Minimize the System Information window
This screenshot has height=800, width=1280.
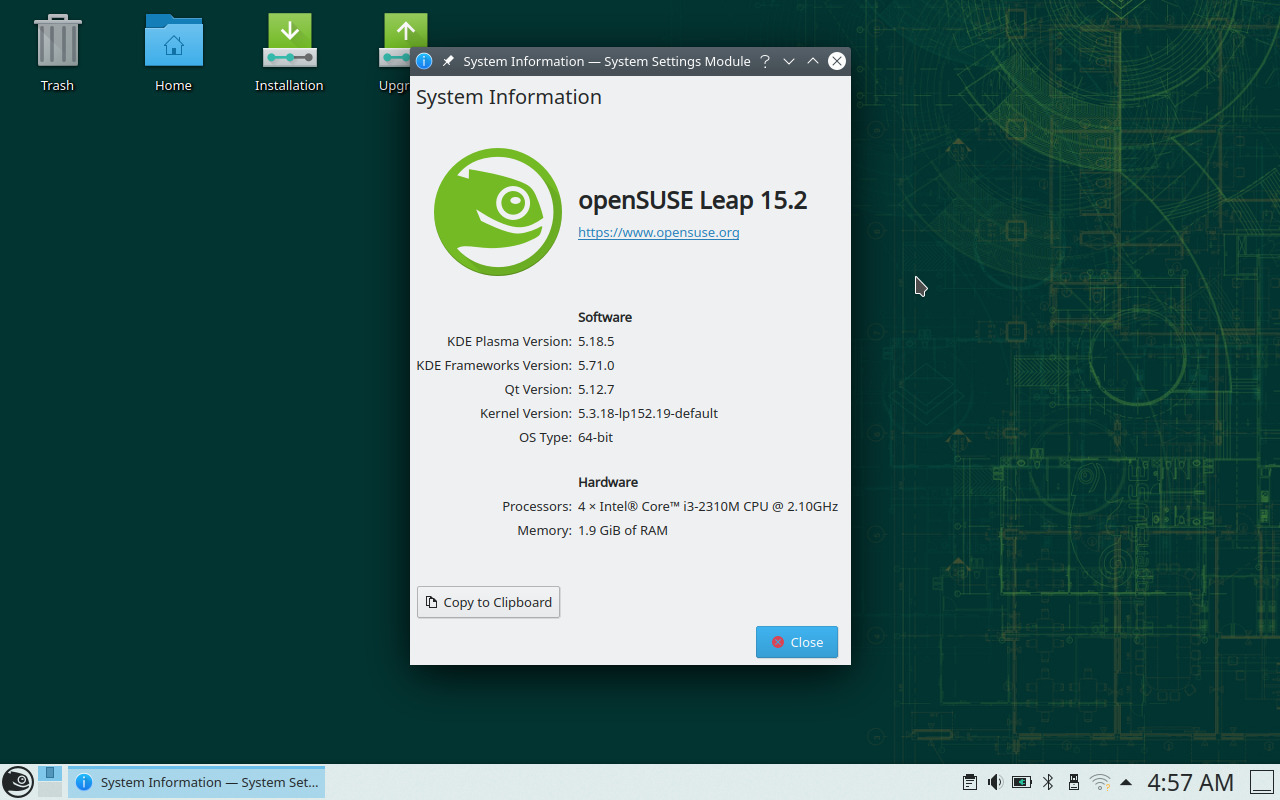tap(789, 61)
